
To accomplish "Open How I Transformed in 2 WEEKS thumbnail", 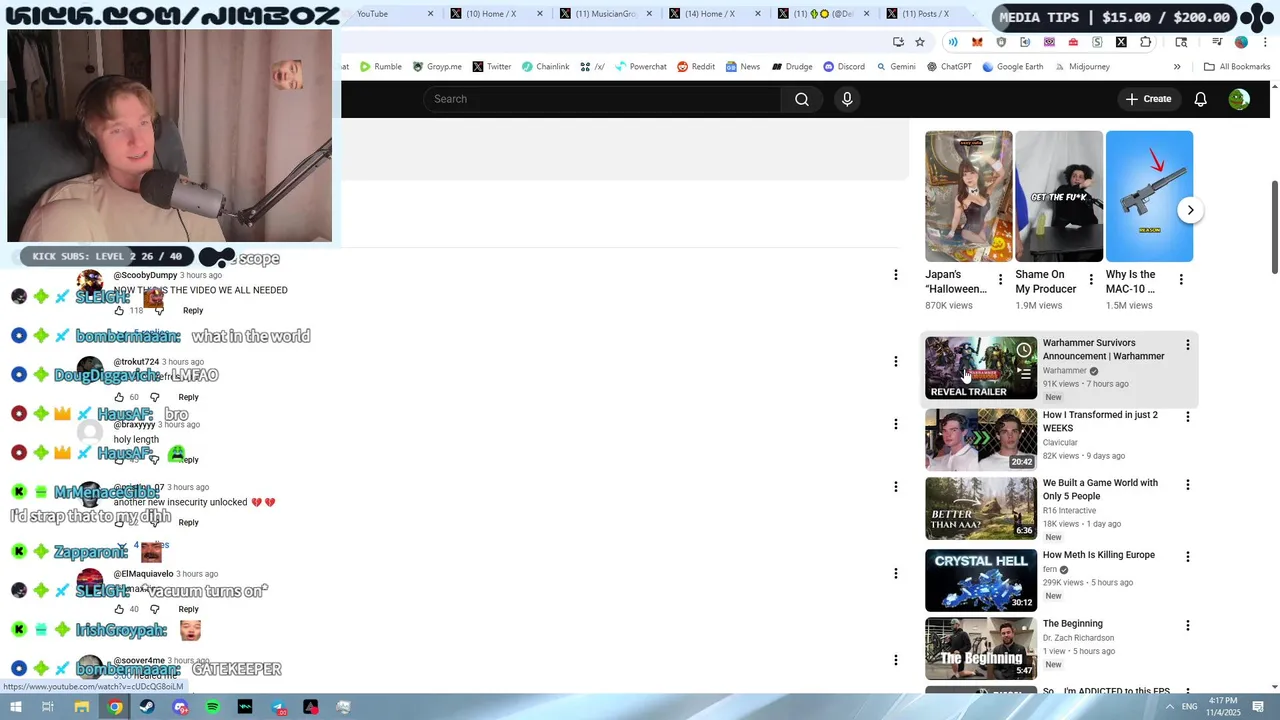I will click(981, 439).
